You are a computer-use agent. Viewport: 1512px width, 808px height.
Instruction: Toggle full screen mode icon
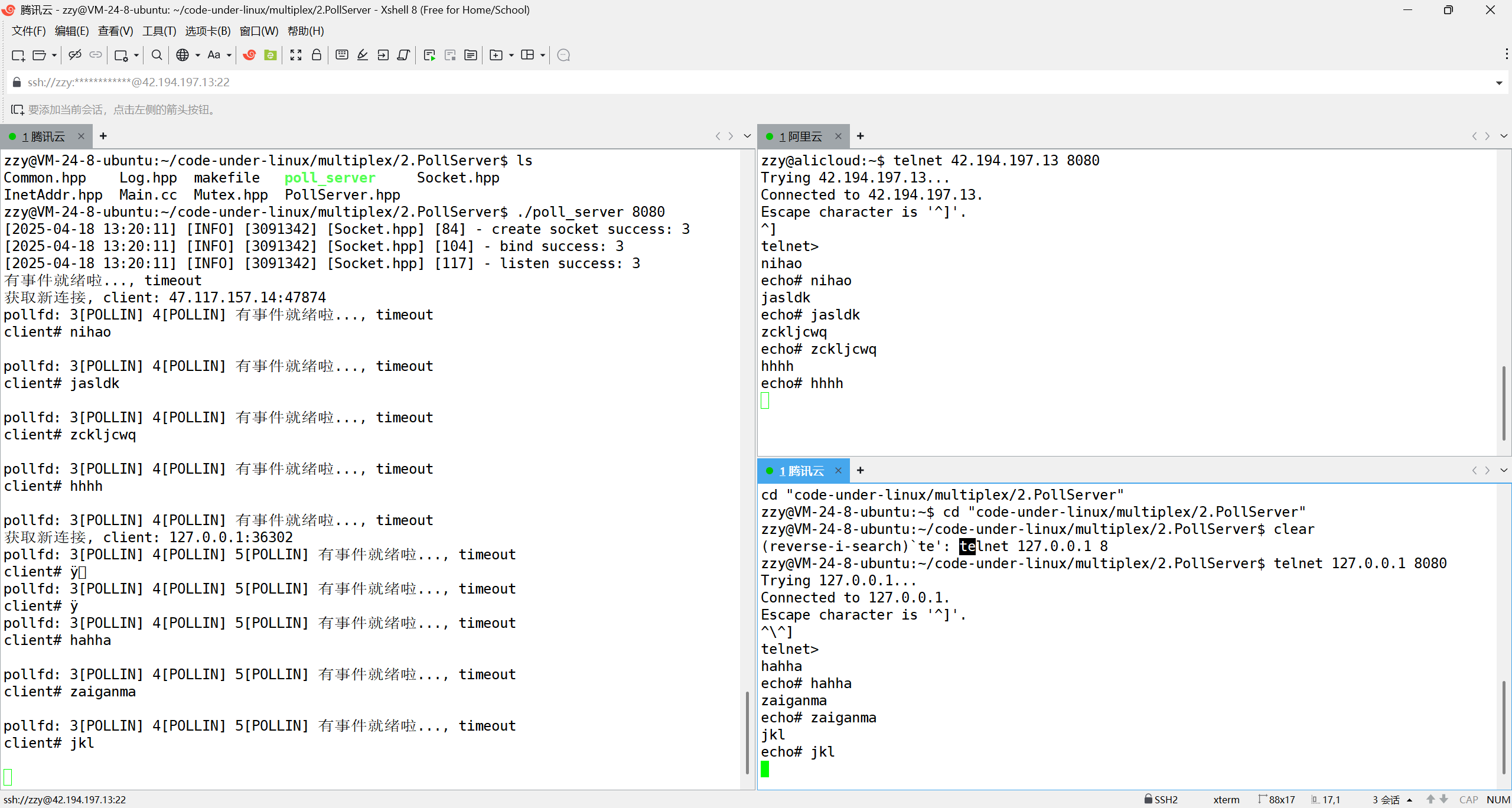click(x=296, y=55)
